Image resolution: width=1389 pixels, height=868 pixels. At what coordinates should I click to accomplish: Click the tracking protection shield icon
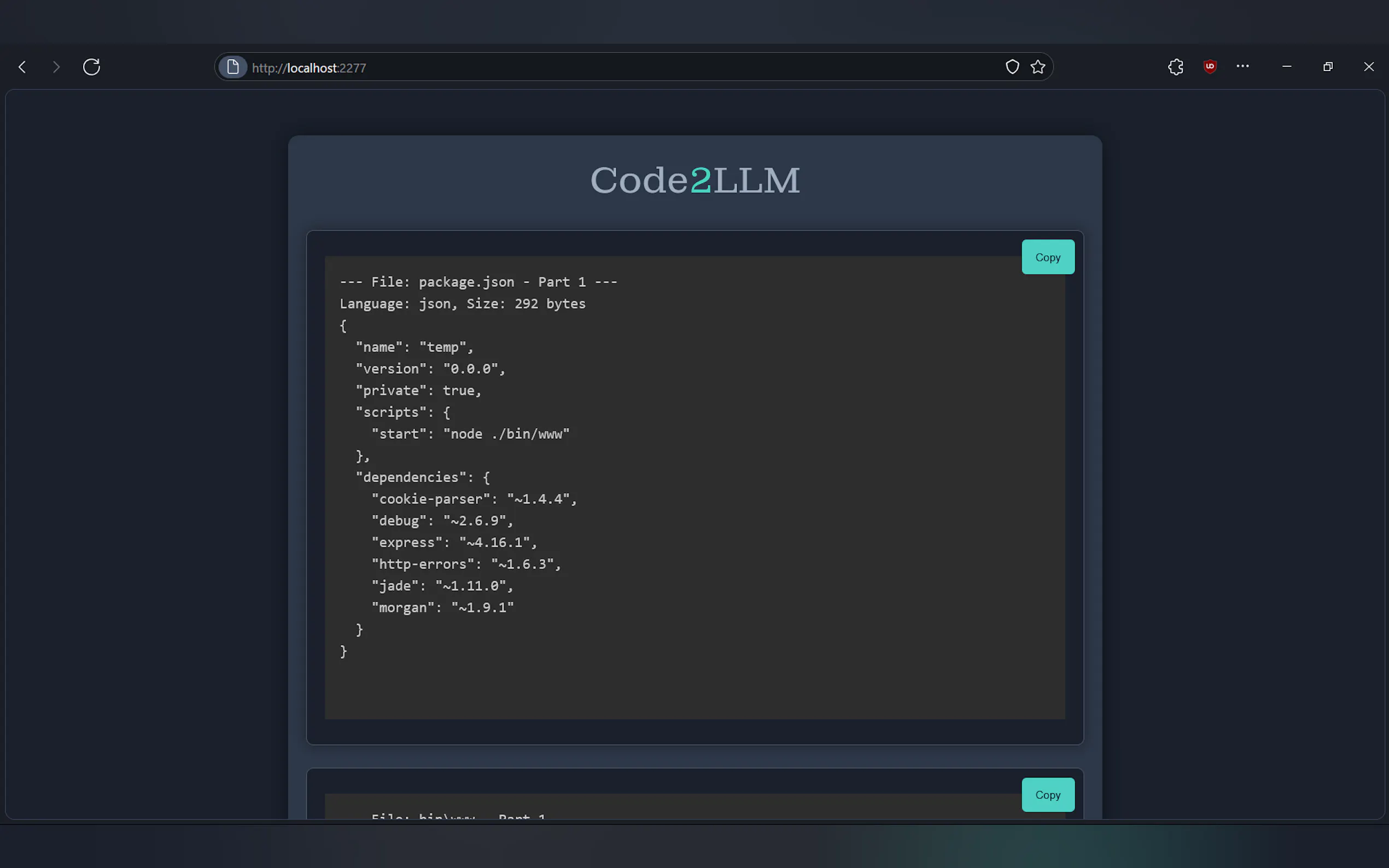coord(1012,67)
